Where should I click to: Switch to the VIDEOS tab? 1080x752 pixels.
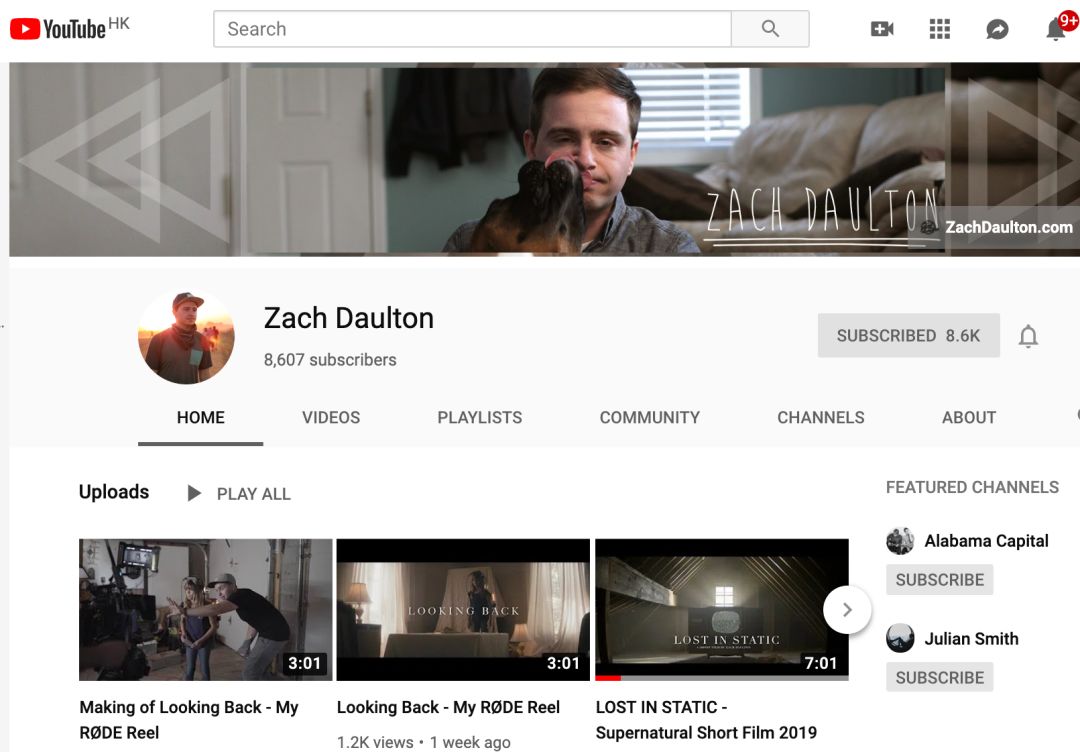point(331,418)
